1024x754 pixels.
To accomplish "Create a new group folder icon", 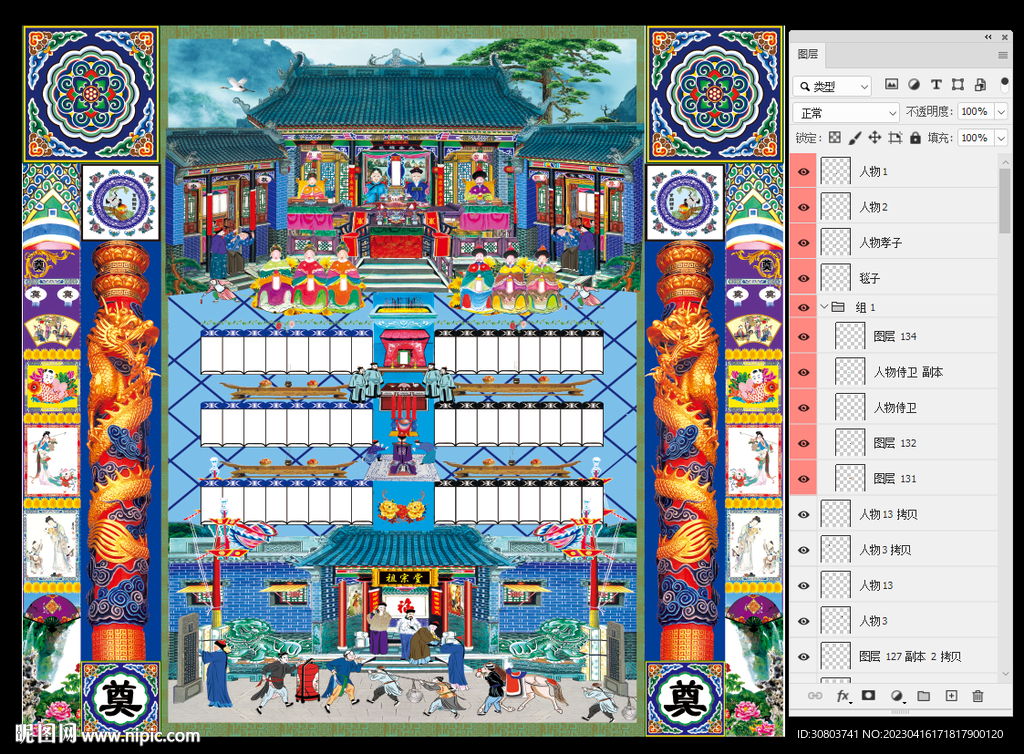I will pos(923,696).
